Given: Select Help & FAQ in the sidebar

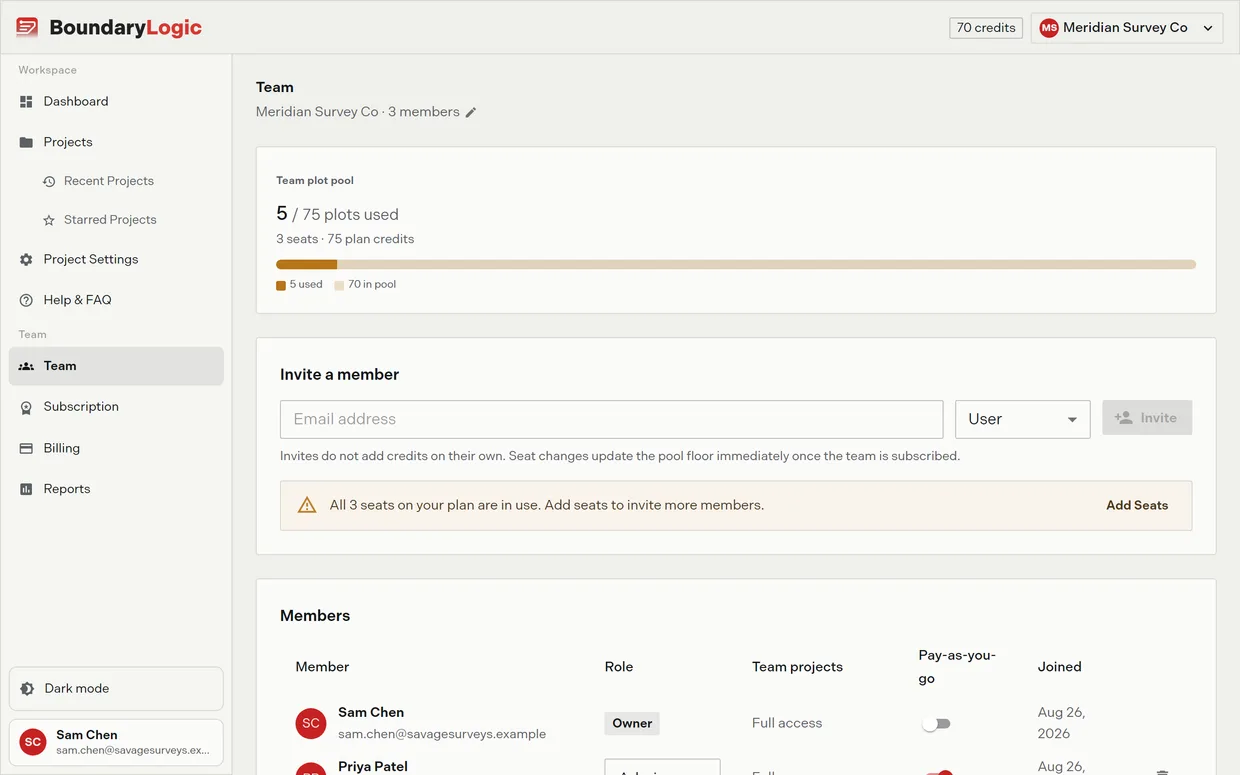Looking at the screenshot, I should pyautogui.click(x=116, y=300).
